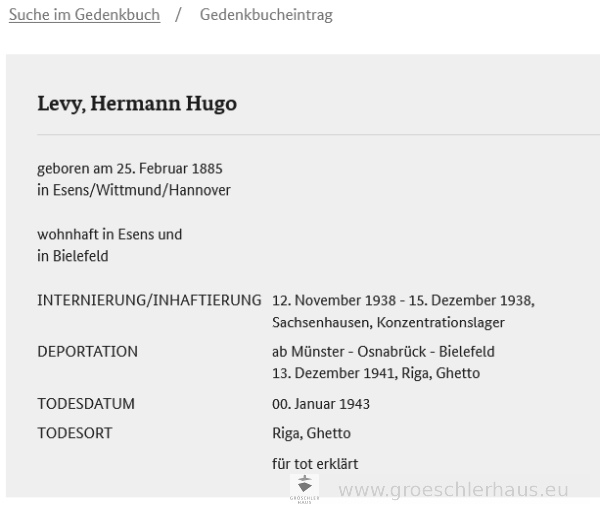
Task: Click the heading 'Levy, Hermann Hugo'
Action: (137, 104)
